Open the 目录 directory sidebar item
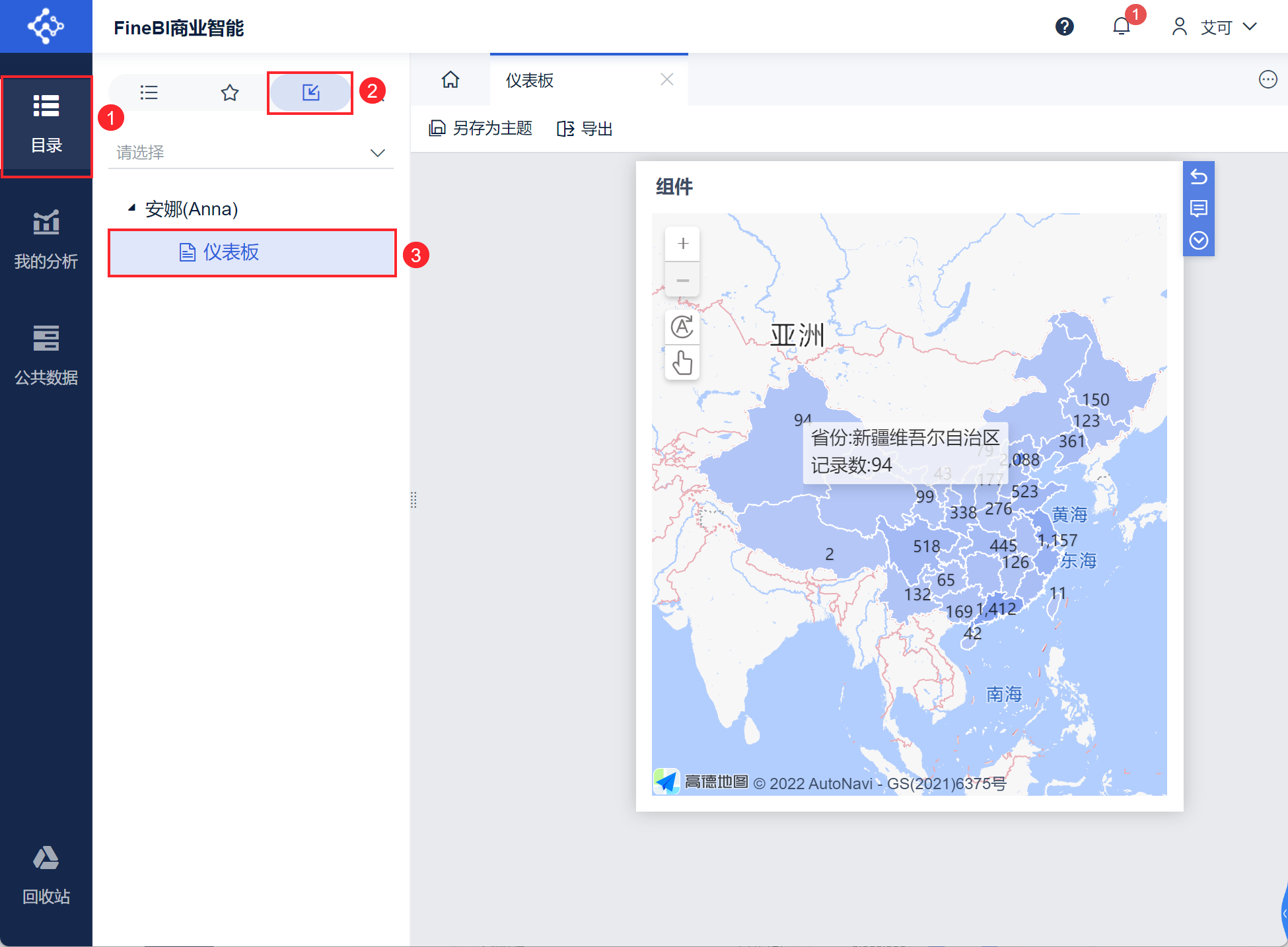 (46, 124)
